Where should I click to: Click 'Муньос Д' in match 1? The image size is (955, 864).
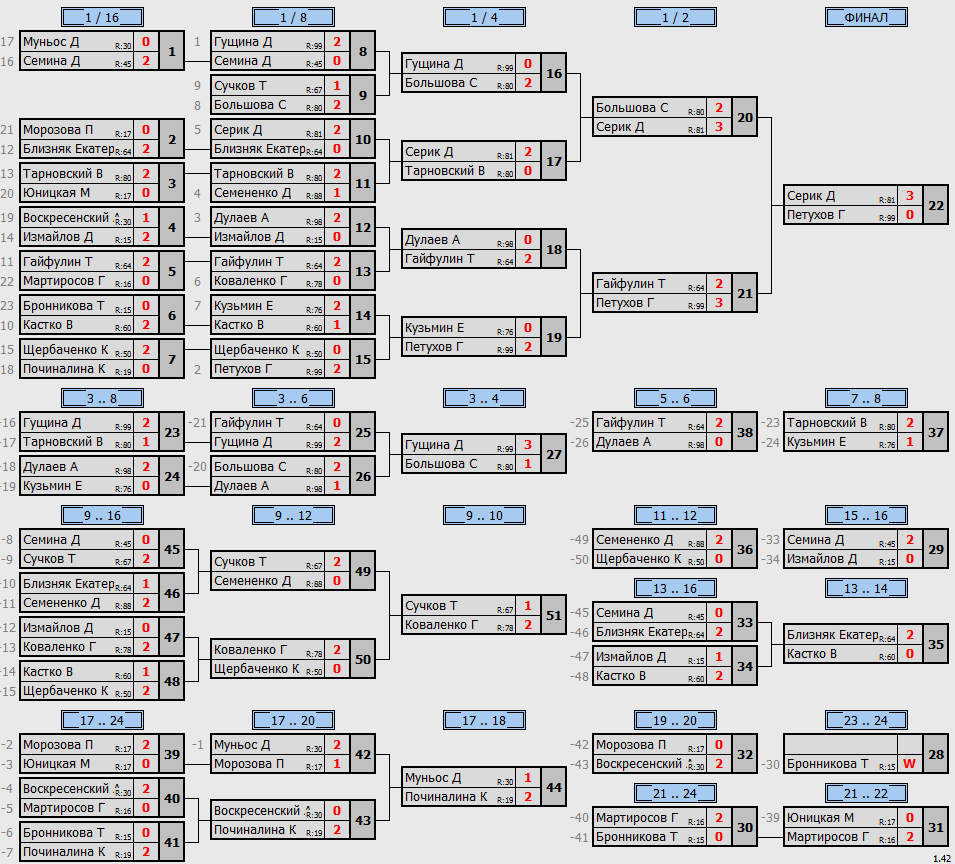click(x=51, y=42)
